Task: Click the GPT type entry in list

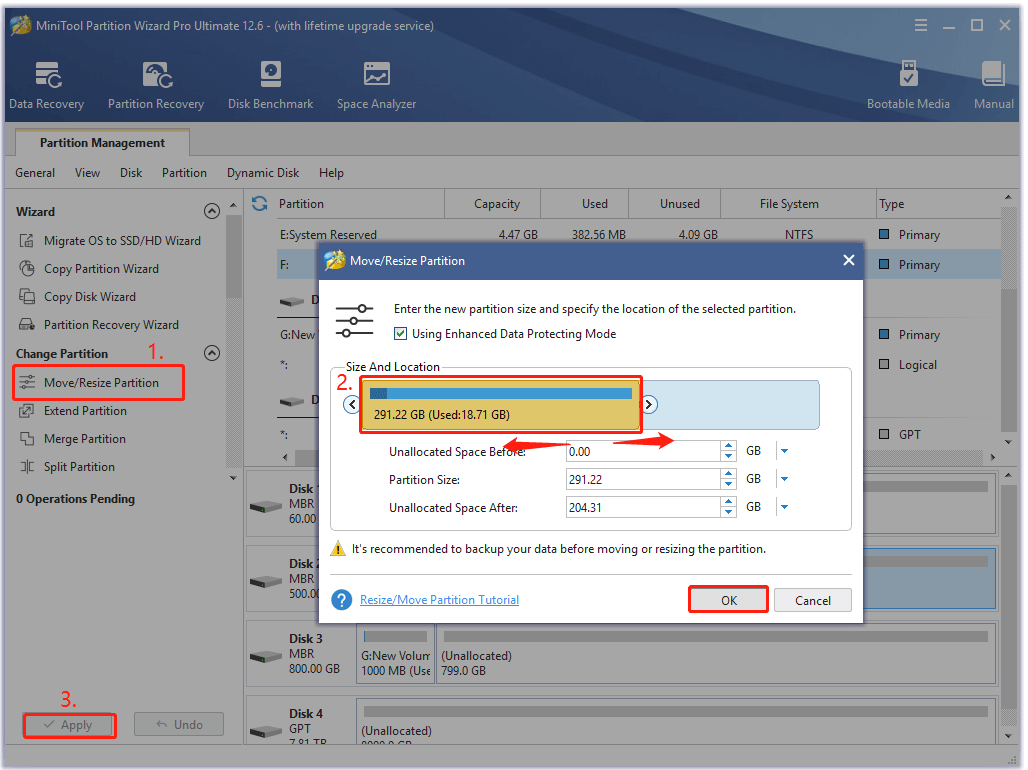Action: point(900,434)
